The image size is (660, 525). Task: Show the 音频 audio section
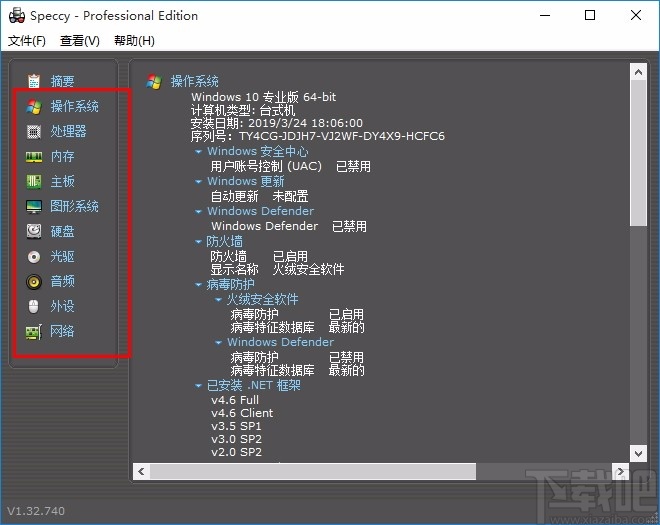point(62,281)
